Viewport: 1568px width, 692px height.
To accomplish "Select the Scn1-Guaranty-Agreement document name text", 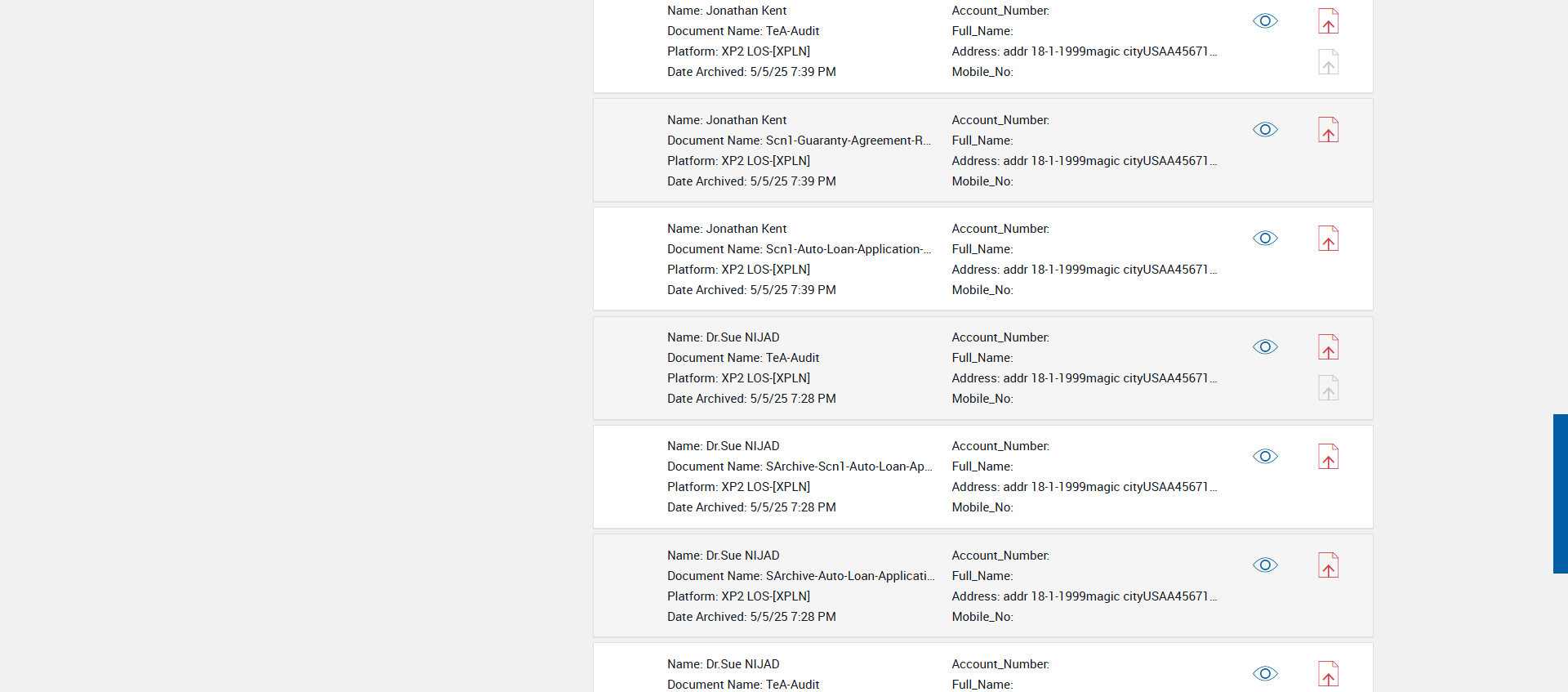I will pyautogui.click(x=848, y=141).
